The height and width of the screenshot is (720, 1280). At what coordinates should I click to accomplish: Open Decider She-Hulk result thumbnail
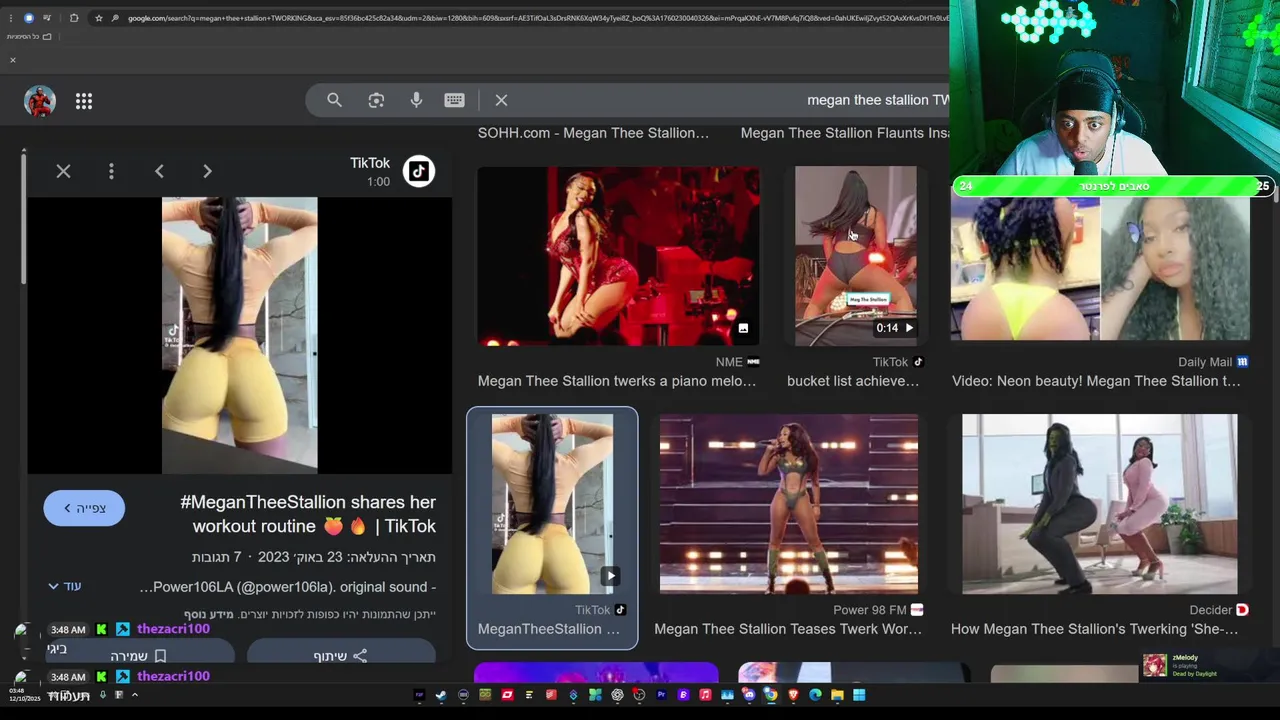tap(1100, 504)
